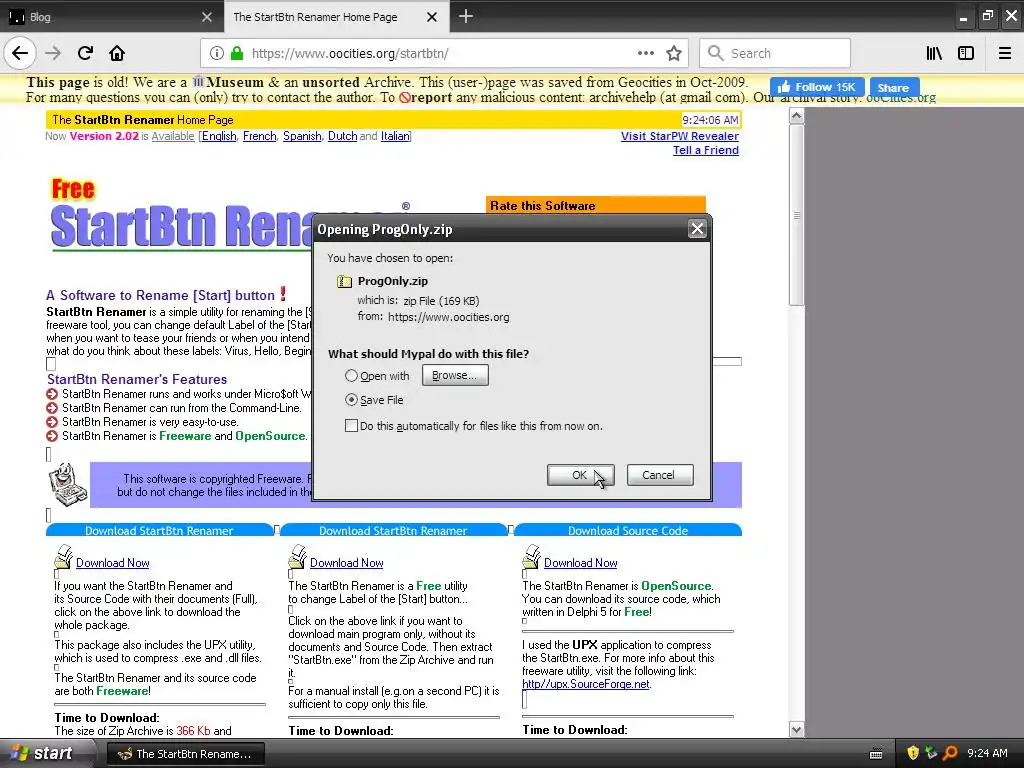Toggle the sidebar view icon
1024x768 pixels.
click(x=966, y=53)
